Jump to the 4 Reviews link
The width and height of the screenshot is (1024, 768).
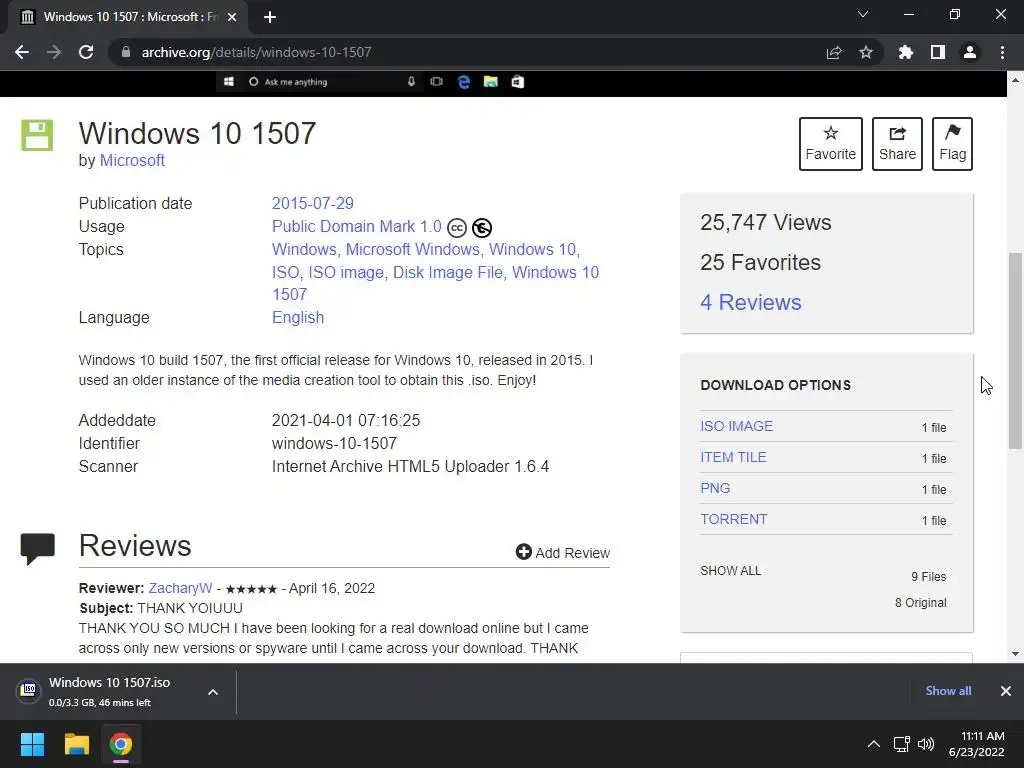(x=751, y=302)
